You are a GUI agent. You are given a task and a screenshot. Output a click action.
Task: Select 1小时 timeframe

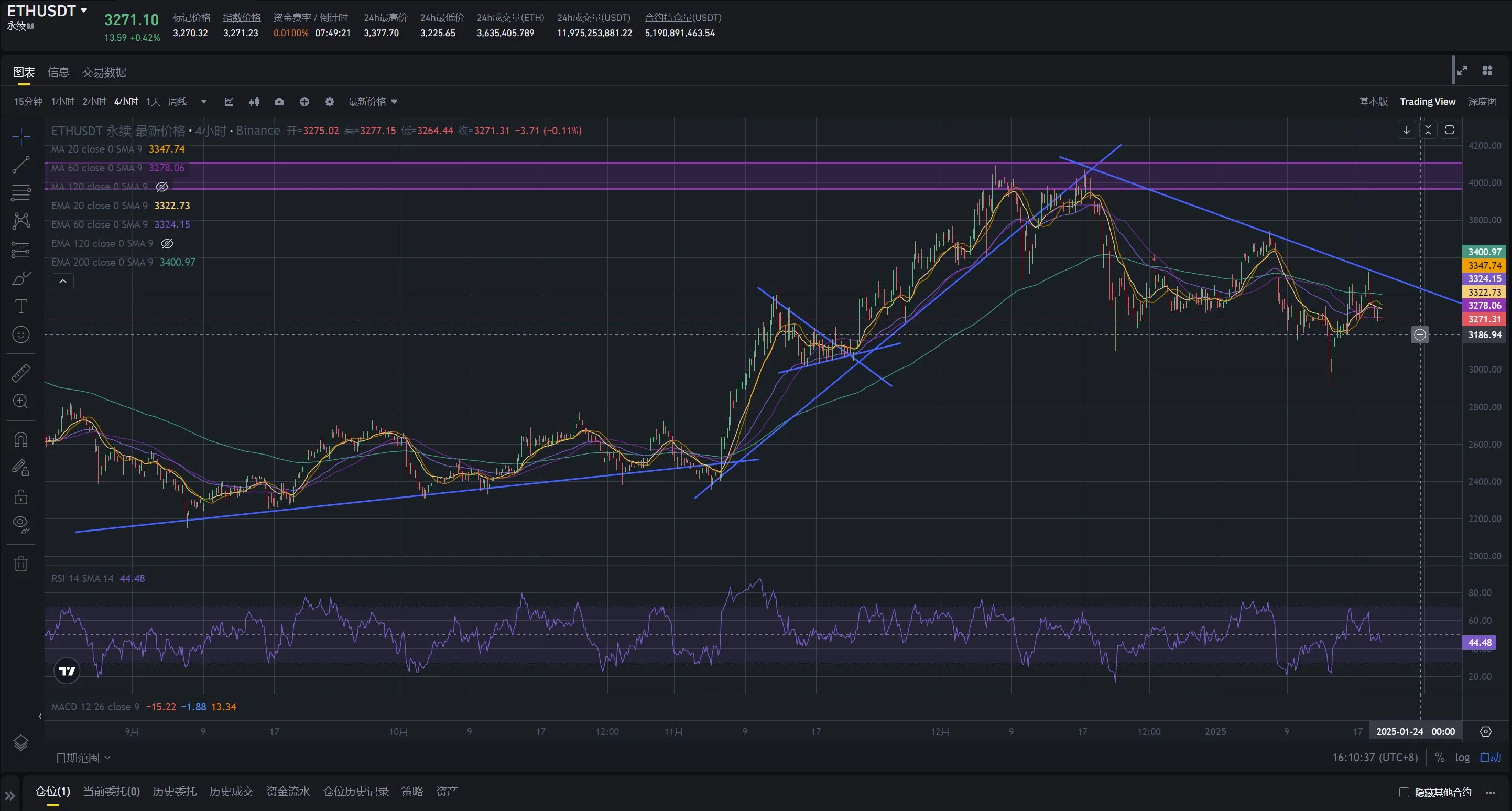[x=62, y=102]
